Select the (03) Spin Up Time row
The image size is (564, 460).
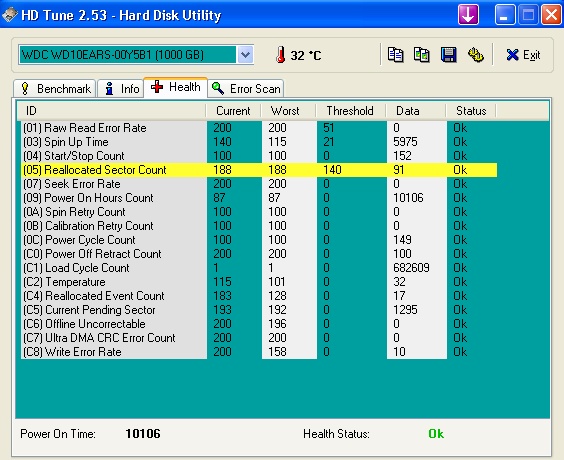coord(259,142)
